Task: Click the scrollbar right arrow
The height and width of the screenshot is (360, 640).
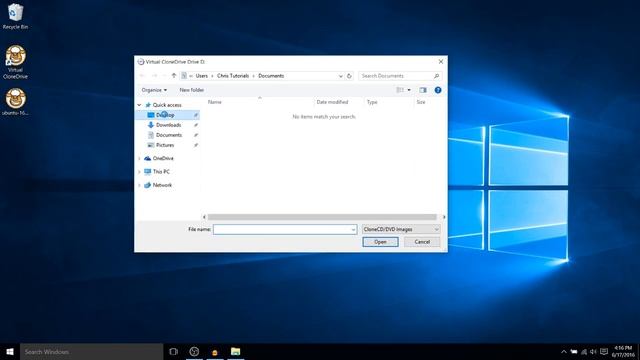Action: (444, 217)
